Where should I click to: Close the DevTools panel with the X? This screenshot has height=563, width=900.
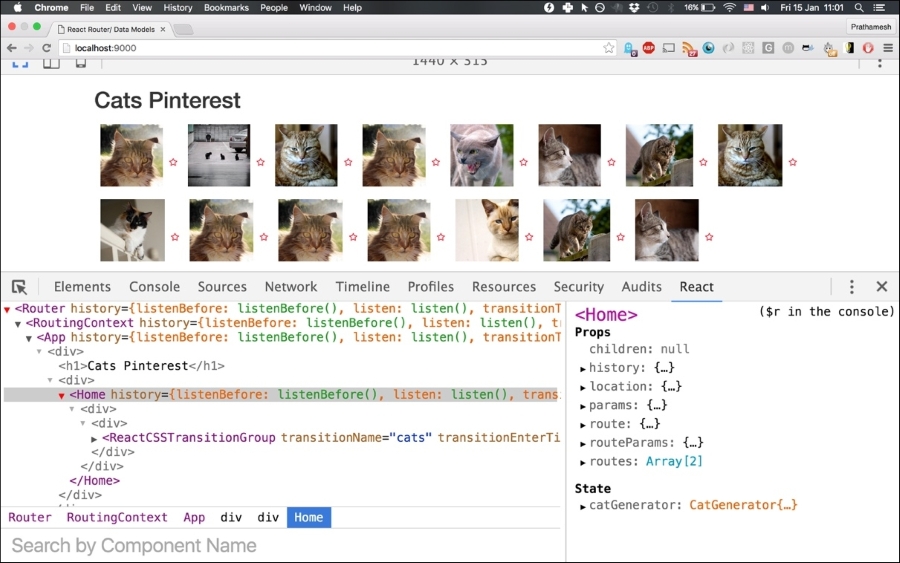882,286
